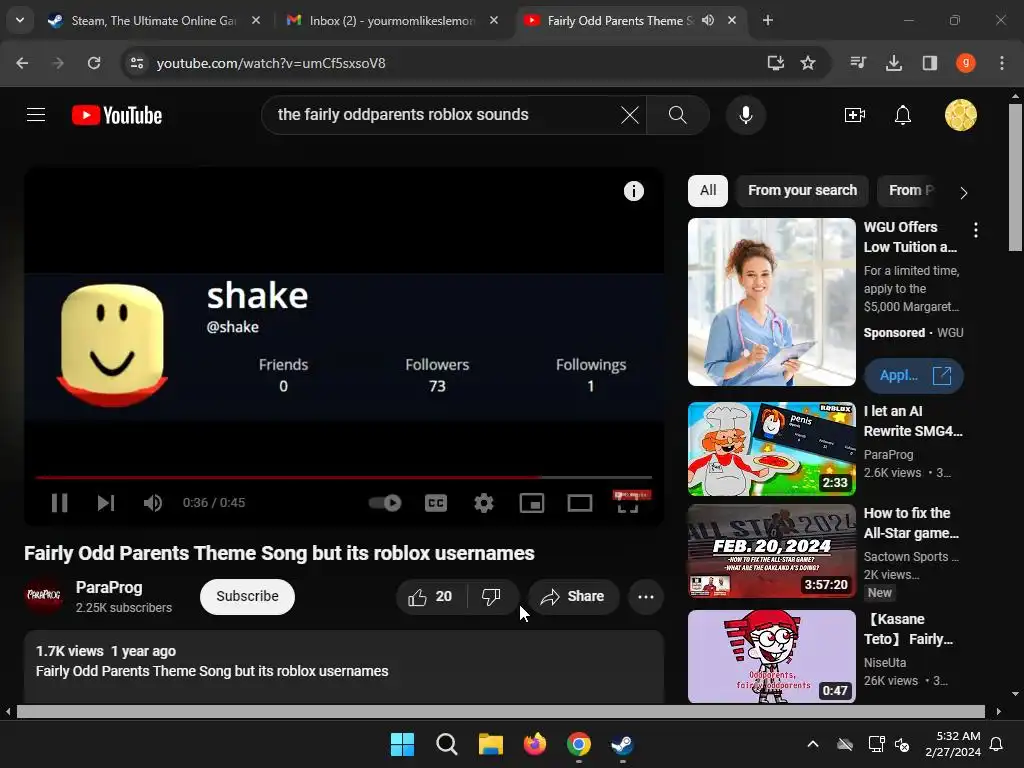Toggle closed captions CC
The height and width of the screenshot is (768, 1024).
click(x=436, y=503)
